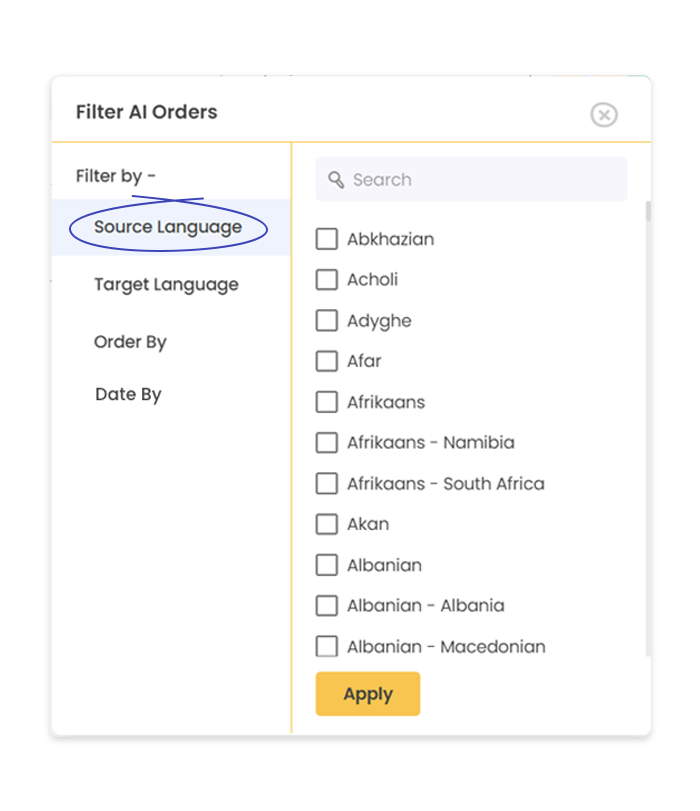
Task: Check the Abkhazian checkbox
Action: coord(326,239)
